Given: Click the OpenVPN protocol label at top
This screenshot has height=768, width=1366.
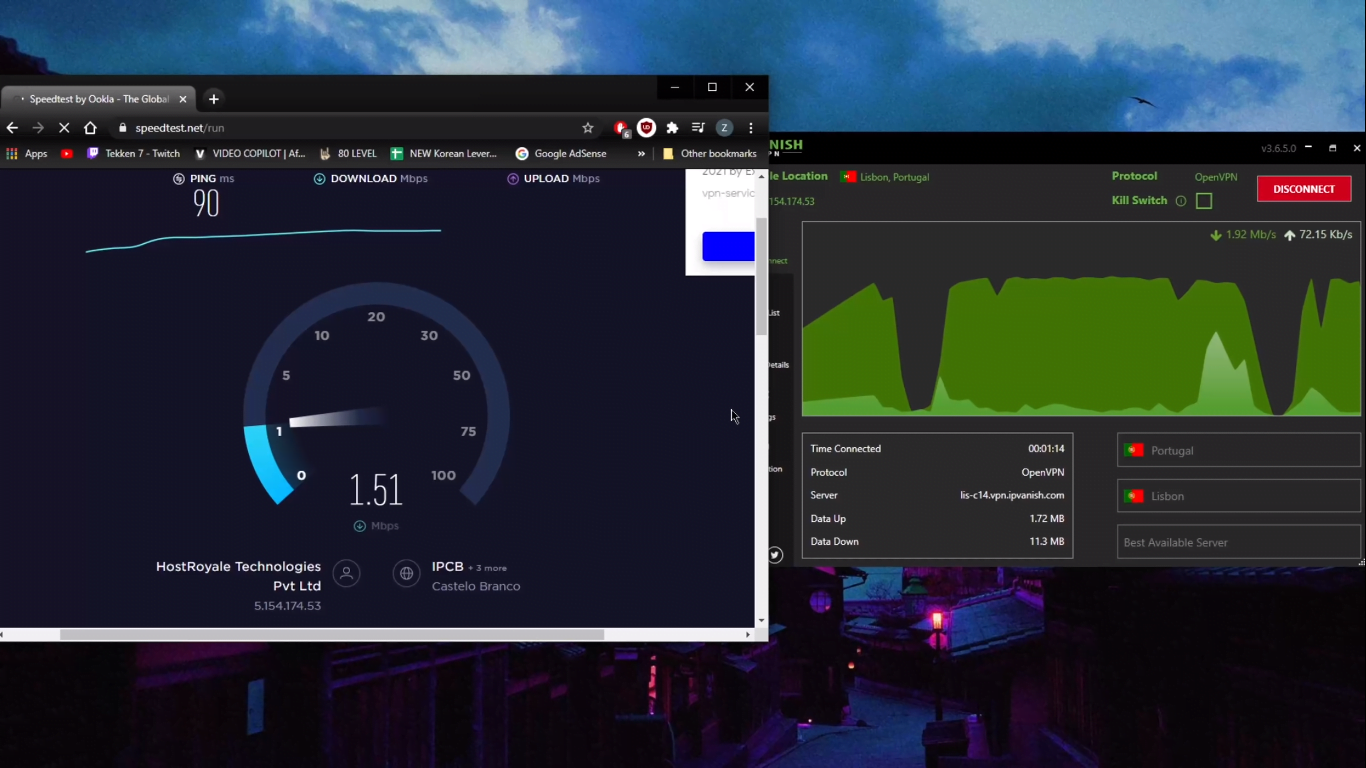Looking at the screenshot, I should (x=1216, y=177).
